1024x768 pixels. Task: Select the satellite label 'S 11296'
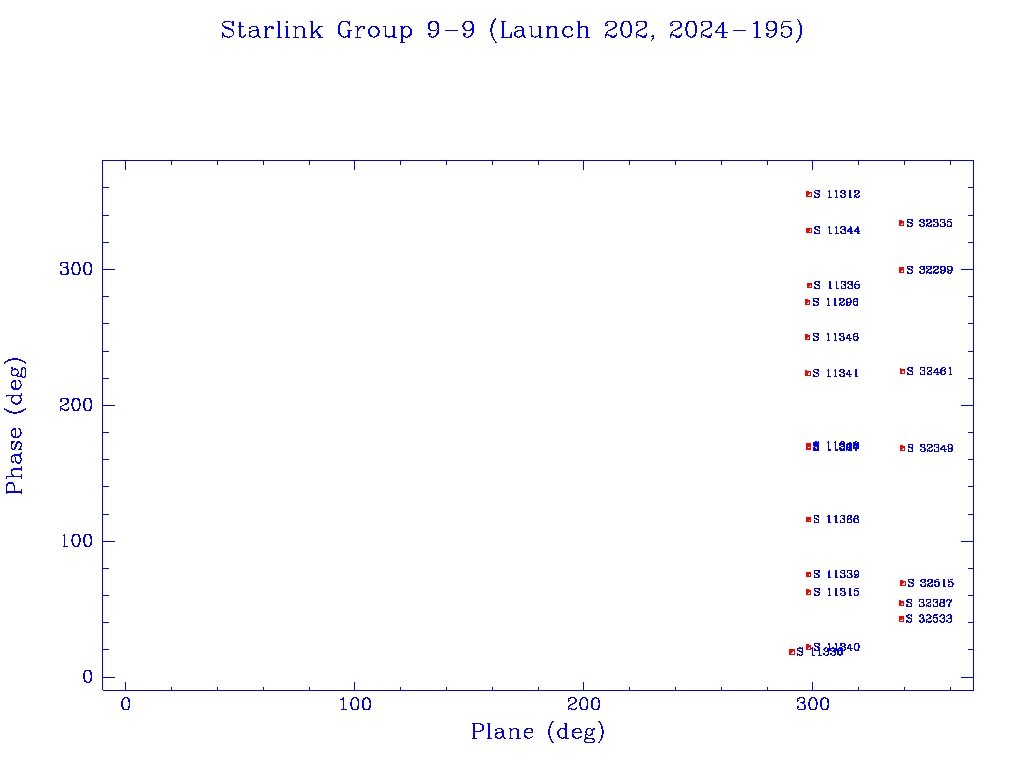(x=835, y=302)
